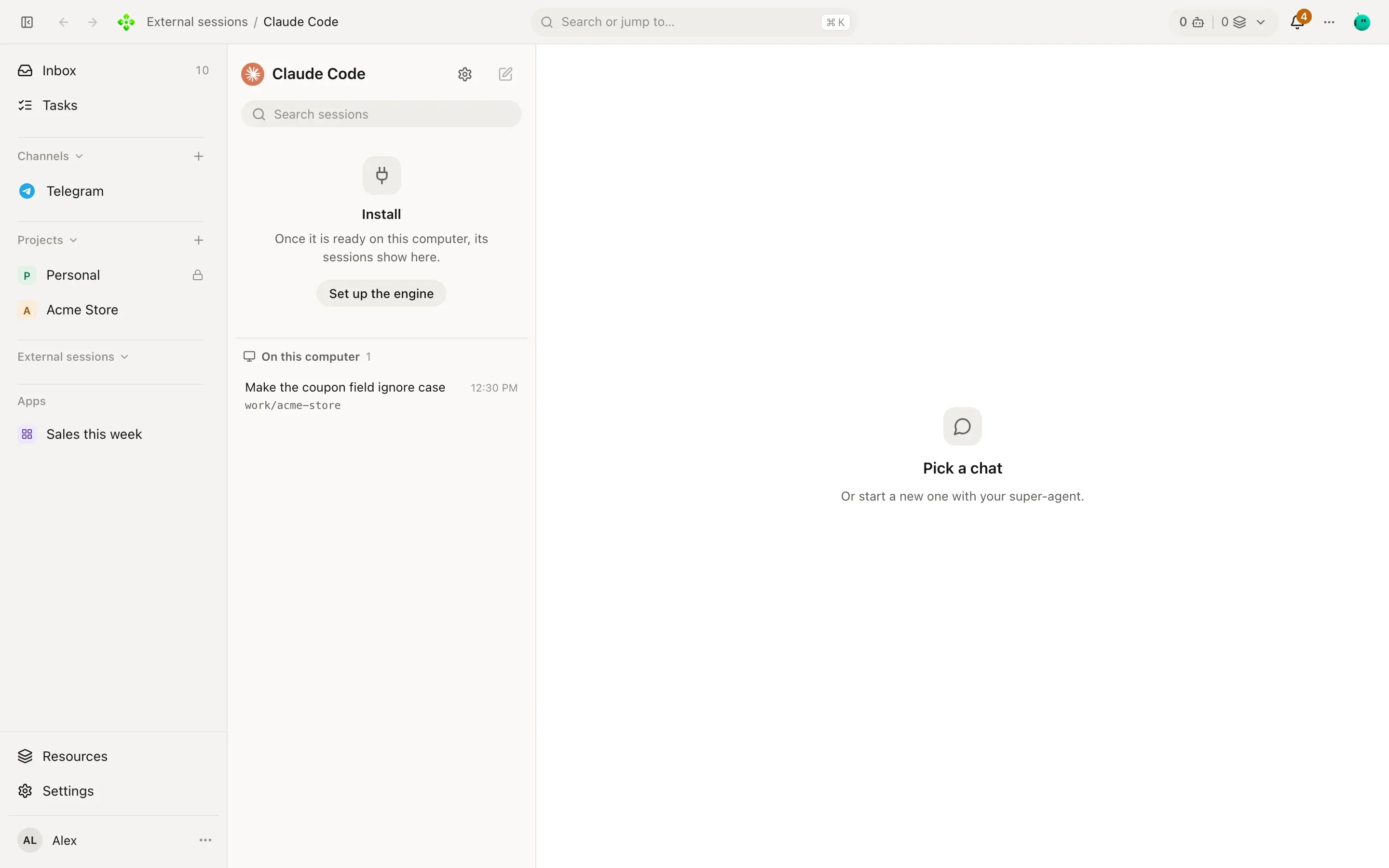Open 'Make the coupon field ignore case' session
1389x868 pixels.
click(381, 395)
